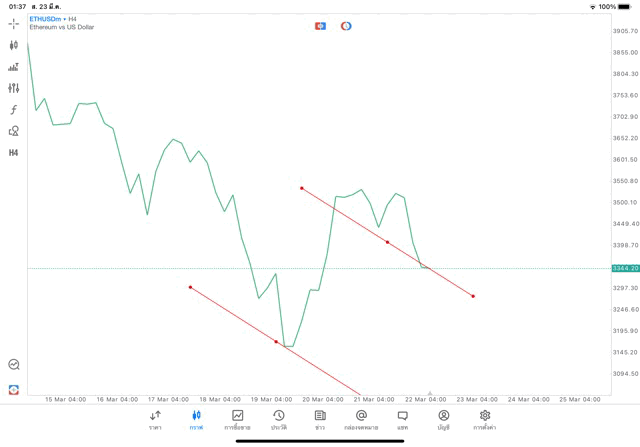
Task: Switch to the การซื้อขาย (trade) tab
Action: [x=237, y=420]
